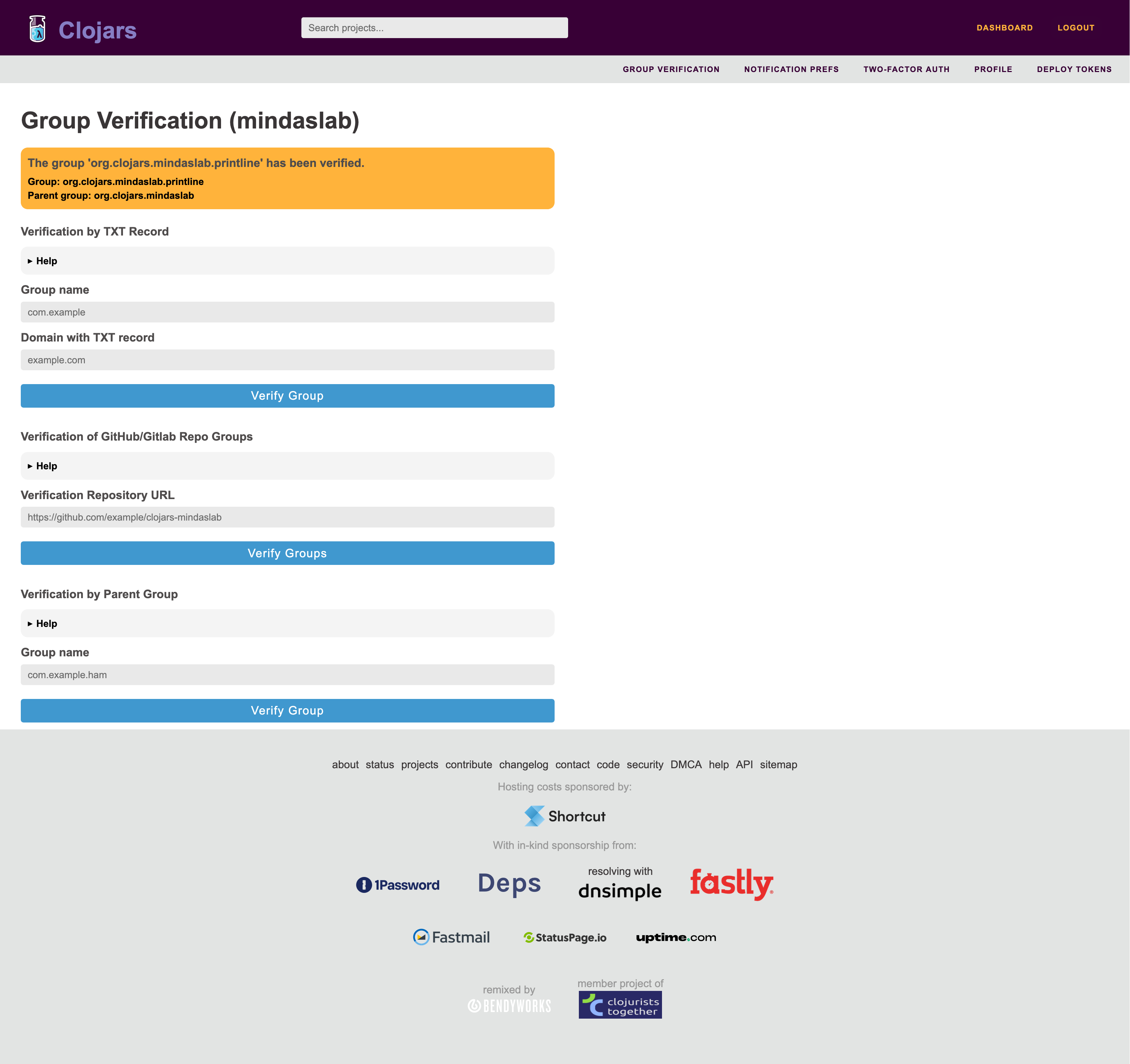Screen dimensions: 1130x1064
Task: Click the Fastmail sponsor logo
Action: point(451,937)
